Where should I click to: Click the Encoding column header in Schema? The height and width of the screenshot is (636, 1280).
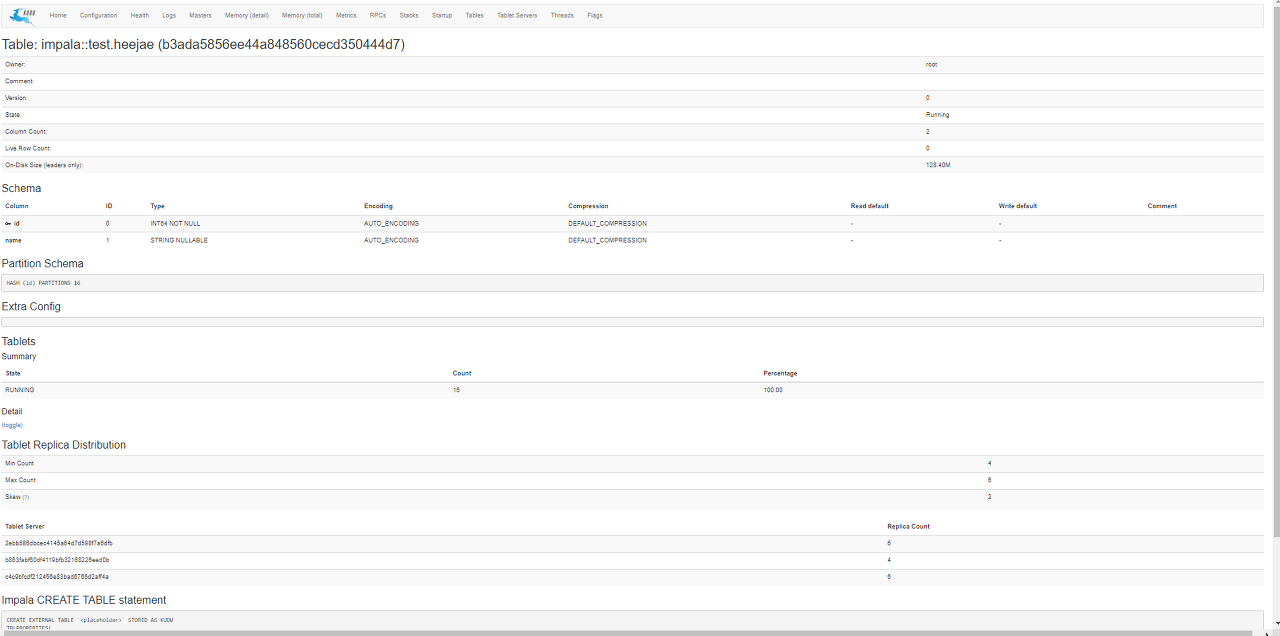pyautogui.click(x=378, y=206)
